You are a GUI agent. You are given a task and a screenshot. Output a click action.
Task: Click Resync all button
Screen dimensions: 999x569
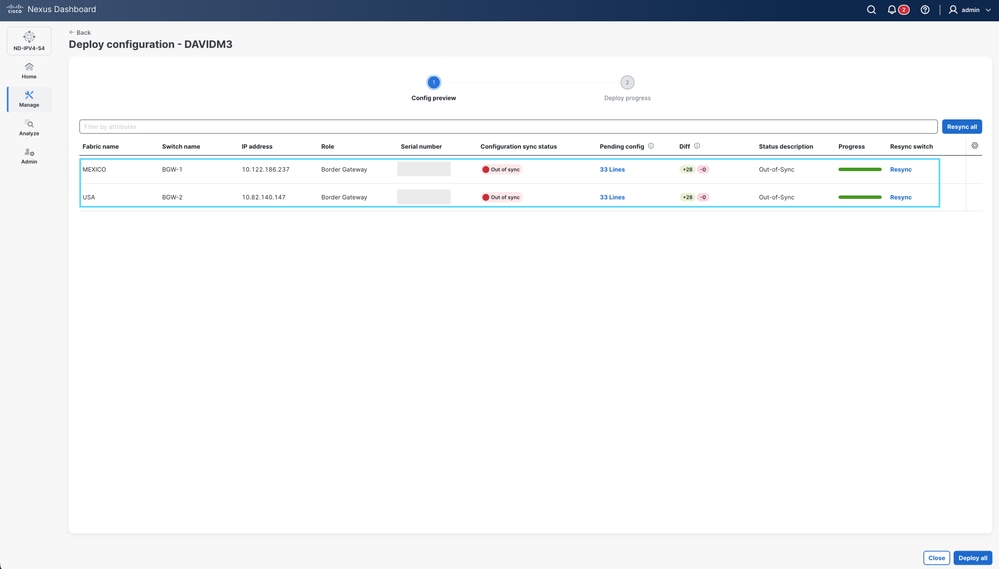click(961, 126)
